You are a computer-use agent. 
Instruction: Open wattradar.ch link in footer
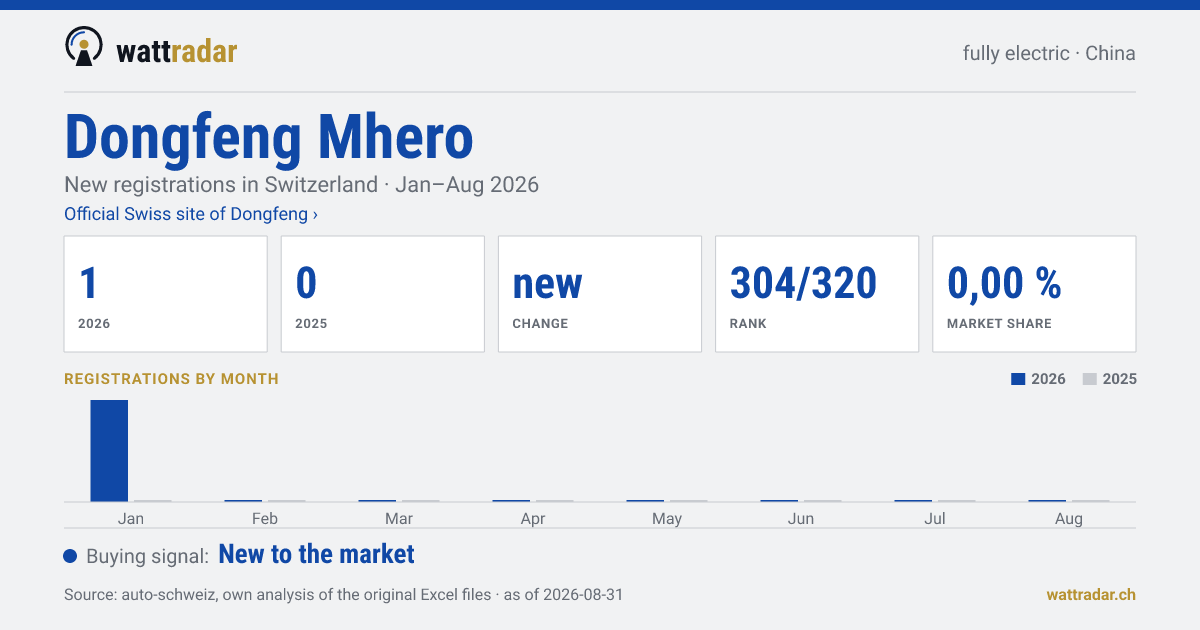[x=1091, y=594]
